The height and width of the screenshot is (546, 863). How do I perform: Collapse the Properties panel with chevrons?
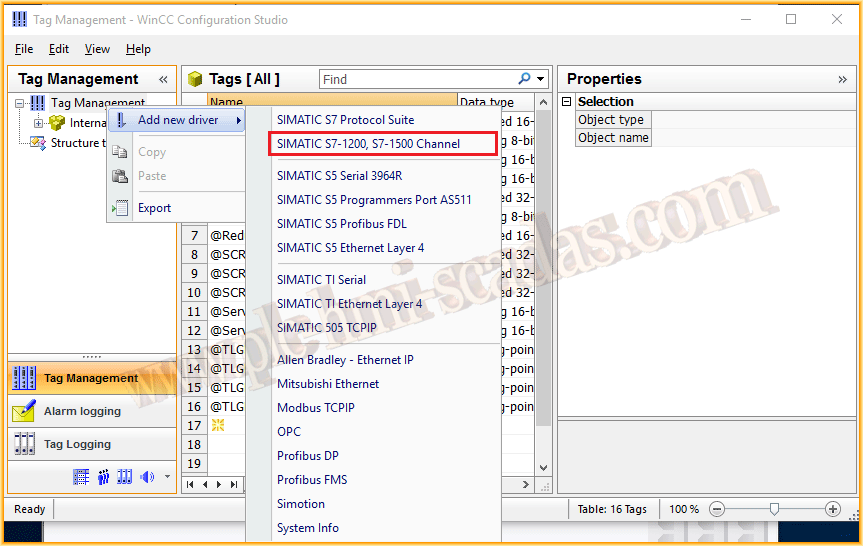coord(842,79)
